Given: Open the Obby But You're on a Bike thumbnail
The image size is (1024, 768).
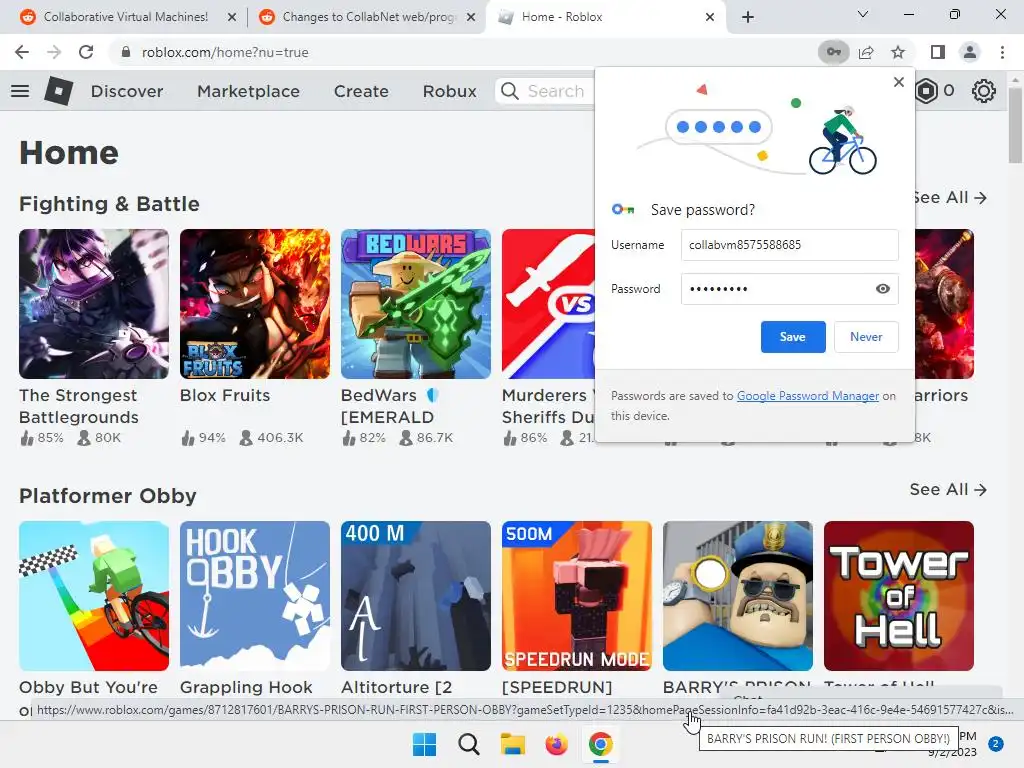Looking at the screenshot, I should (x=94, y=596).
